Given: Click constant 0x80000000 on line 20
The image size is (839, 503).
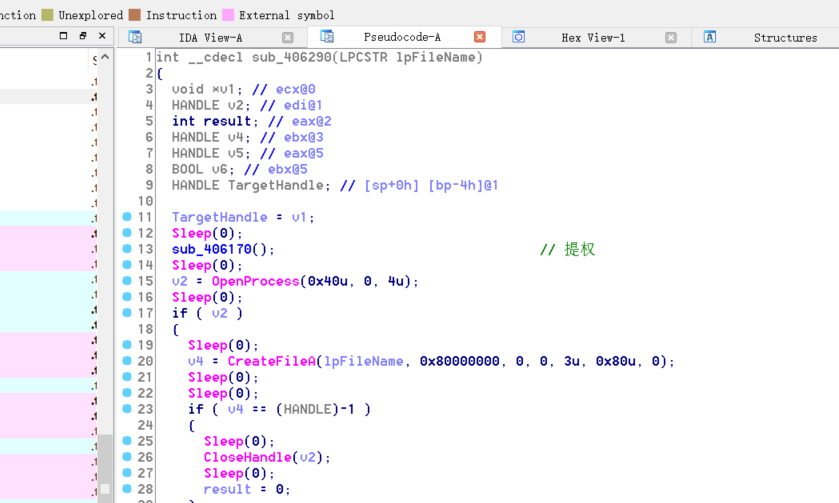Looking at the screenshot, I should coord(460,362).
